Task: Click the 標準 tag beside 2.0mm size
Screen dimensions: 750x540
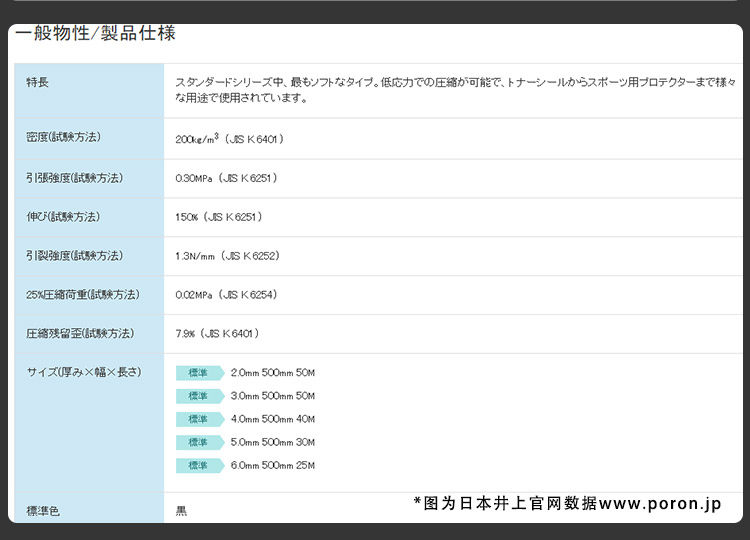Action: (x=200, y=373)
